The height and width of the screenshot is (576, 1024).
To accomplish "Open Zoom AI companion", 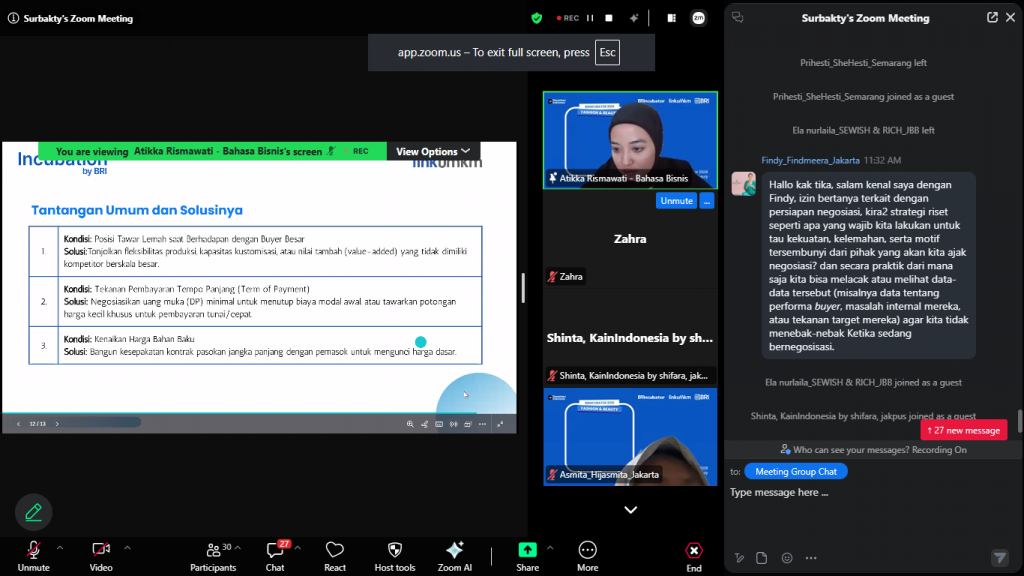I will tap(455, 556).
